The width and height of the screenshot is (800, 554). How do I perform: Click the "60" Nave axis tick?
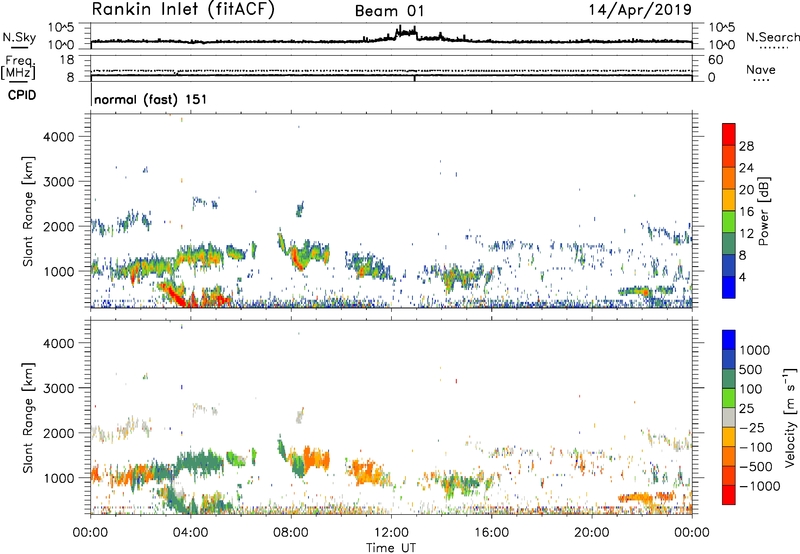coord(715,60)
